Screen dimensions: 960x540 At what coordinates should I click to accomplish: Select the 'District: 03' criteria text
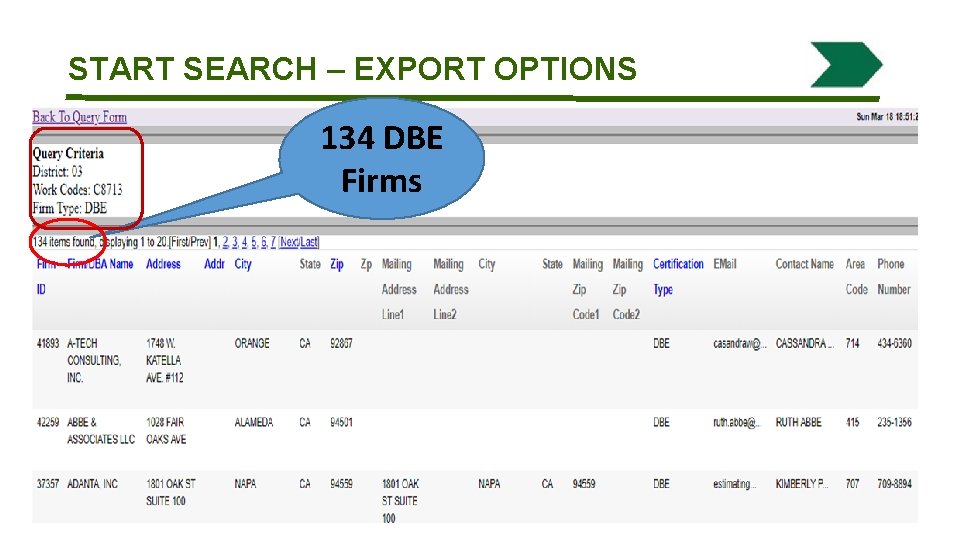tap(57, 171)
